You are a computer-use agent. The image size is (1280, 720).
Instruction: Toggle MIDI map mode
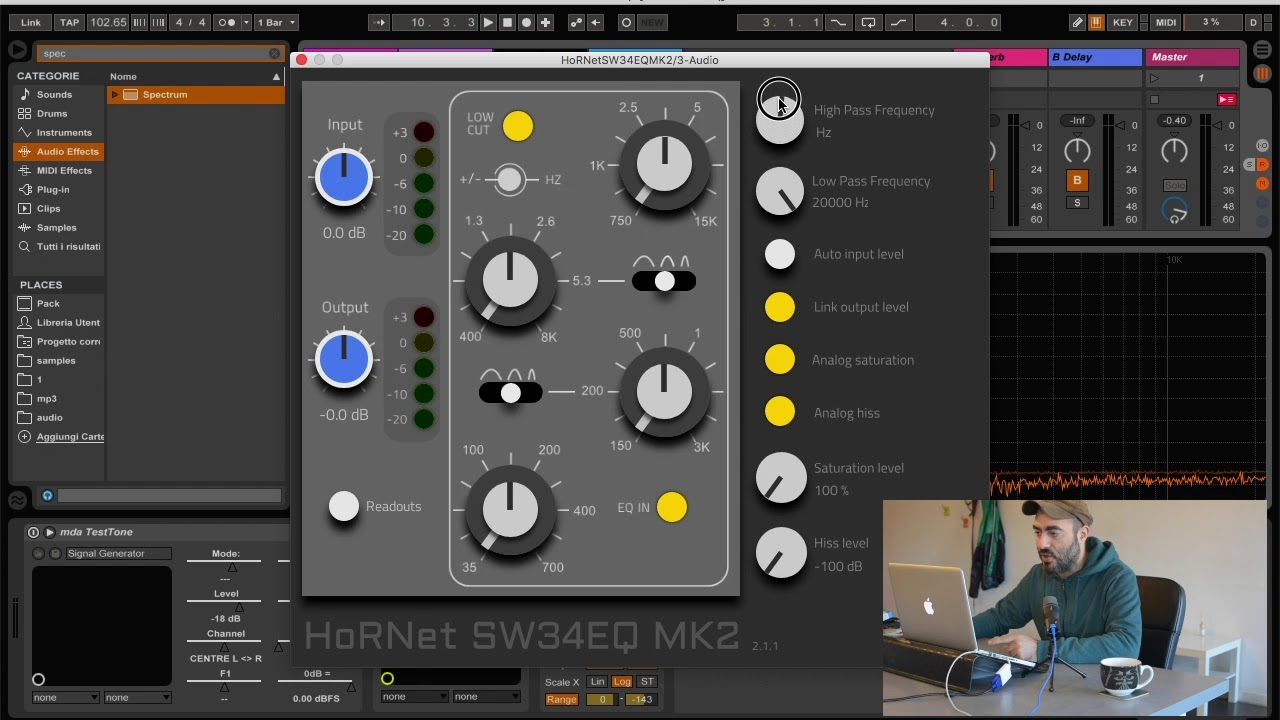[x=1166, y=22]
